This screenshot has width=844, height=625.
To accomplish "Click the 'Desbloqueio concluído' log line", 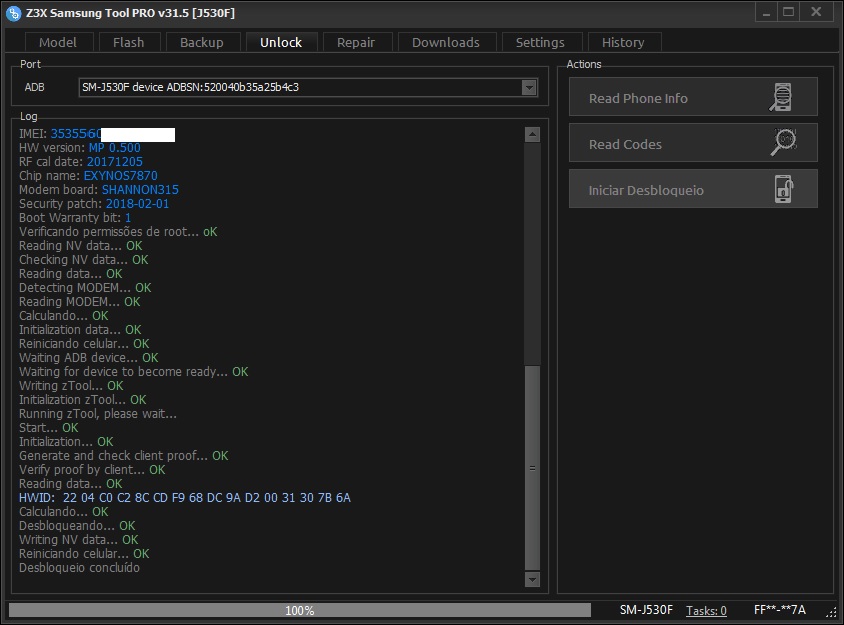I will pyautogui.click(x=79, y=567).
